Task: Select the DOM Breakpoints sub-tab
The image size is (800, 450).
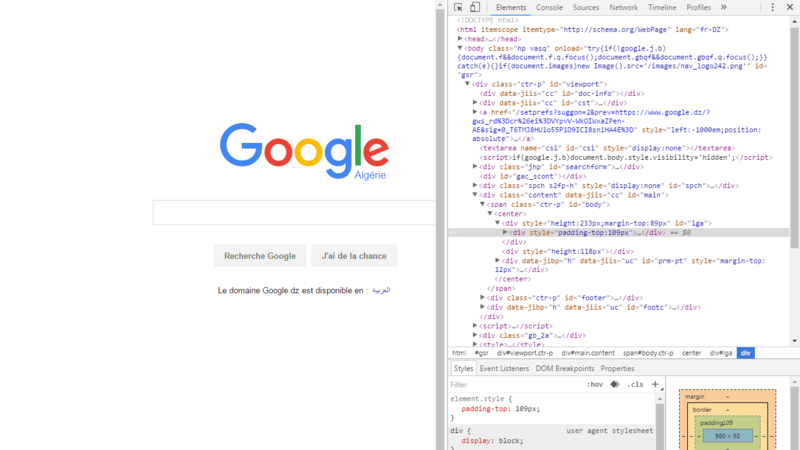Action: [x=565, y=368]
